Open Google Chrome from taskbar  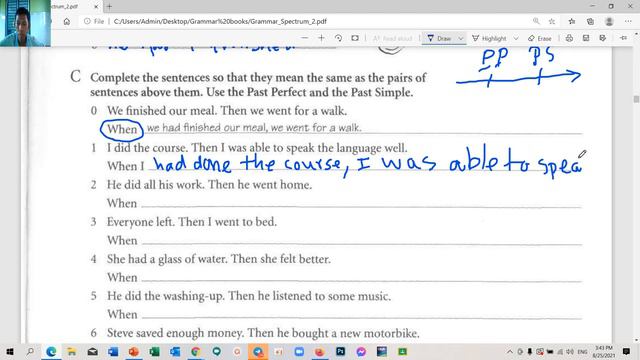pos(196,351)
